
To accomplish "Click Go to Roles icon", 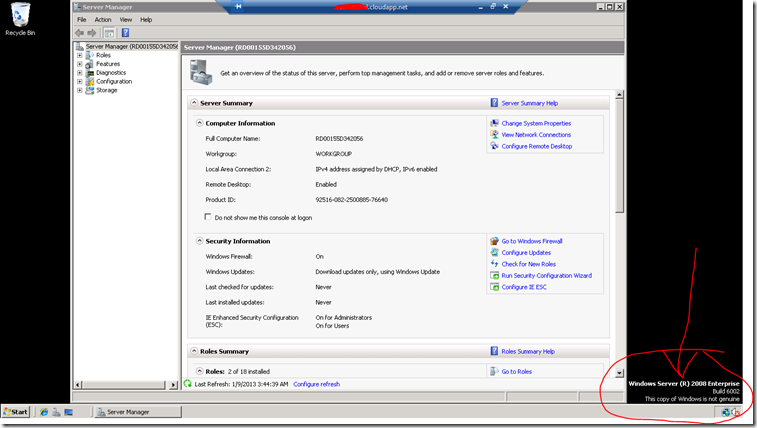I will (x=494, y=371).
